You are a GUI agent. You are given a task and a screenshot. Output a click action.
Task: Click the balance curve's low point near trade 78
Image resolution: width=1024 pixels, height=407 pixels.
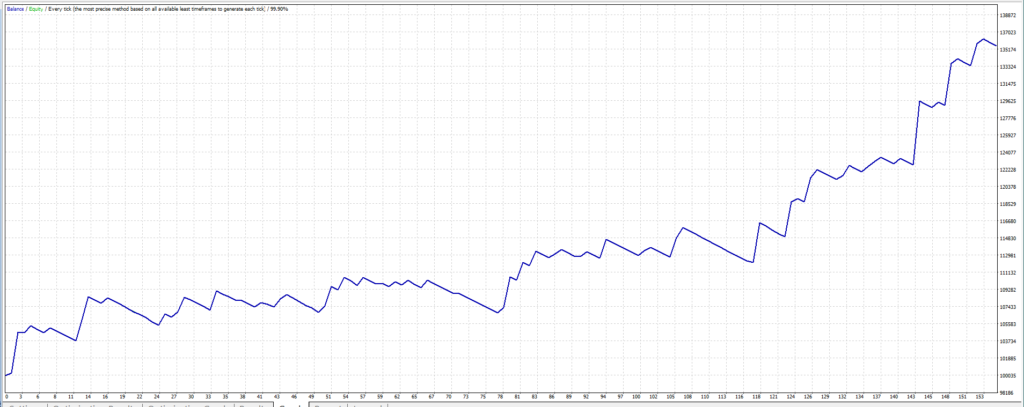point(497,313)
